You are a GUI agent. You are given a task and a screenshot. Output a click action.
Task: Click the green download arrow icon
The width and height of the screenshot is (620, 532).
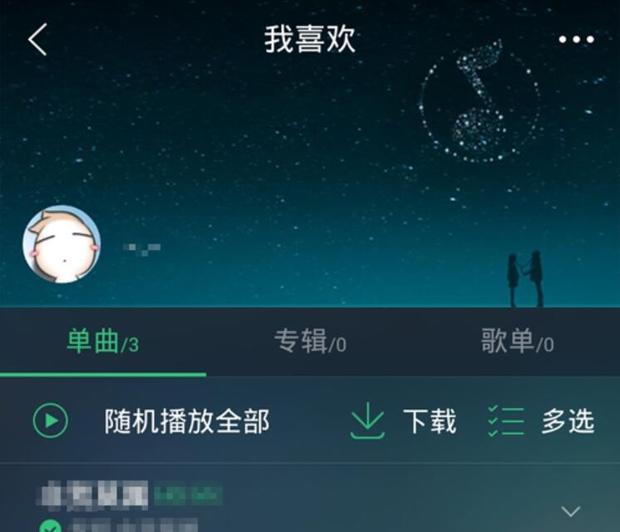(367, 420)
